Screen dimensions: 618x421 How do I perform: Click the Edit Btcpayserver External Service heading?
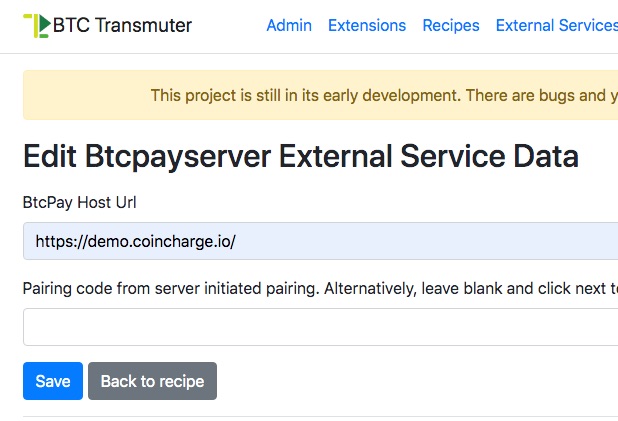click(x=300, y=156)
